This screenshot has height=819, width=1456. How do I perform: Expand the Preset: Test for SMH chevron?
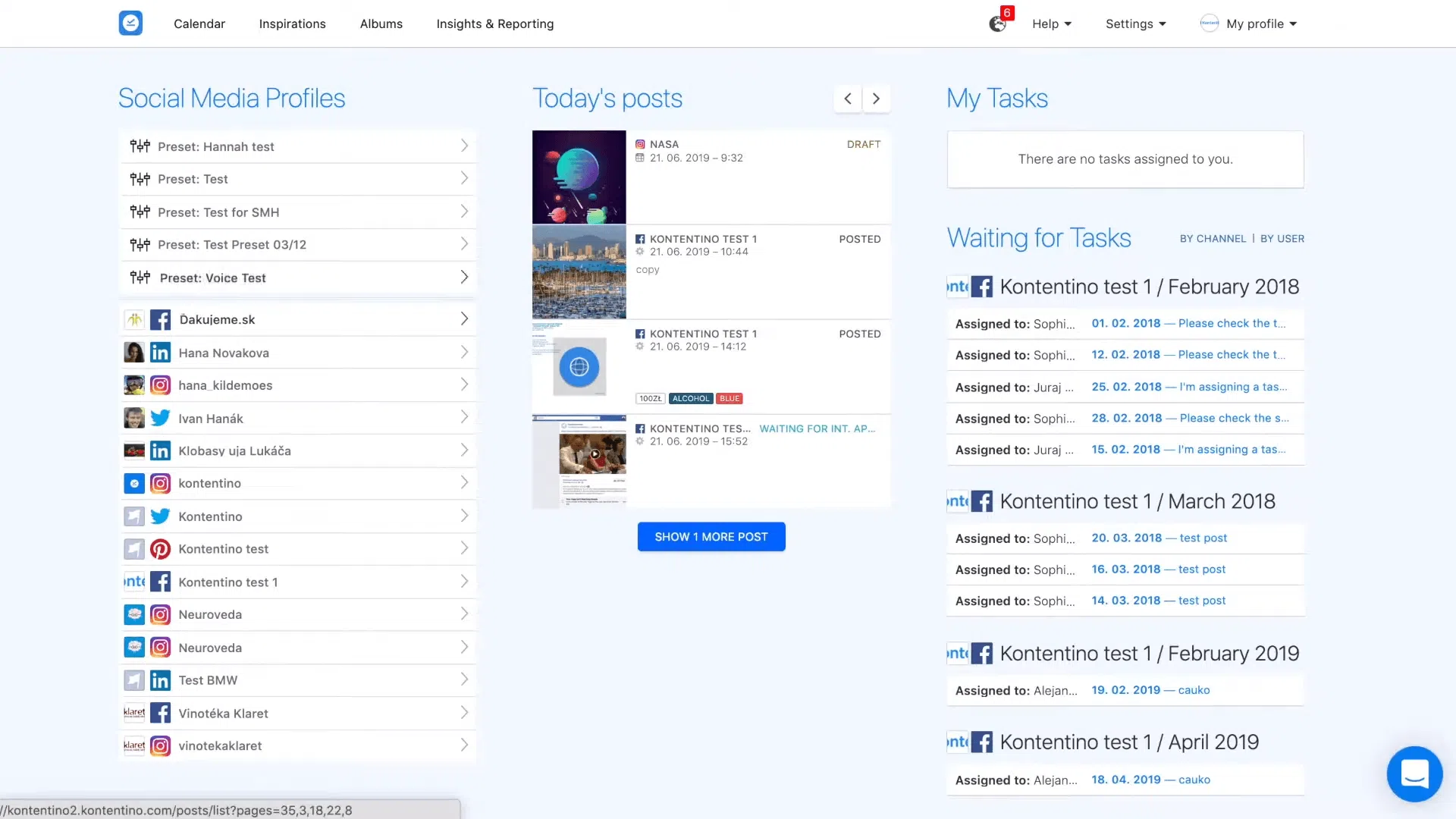coord(464,212)
